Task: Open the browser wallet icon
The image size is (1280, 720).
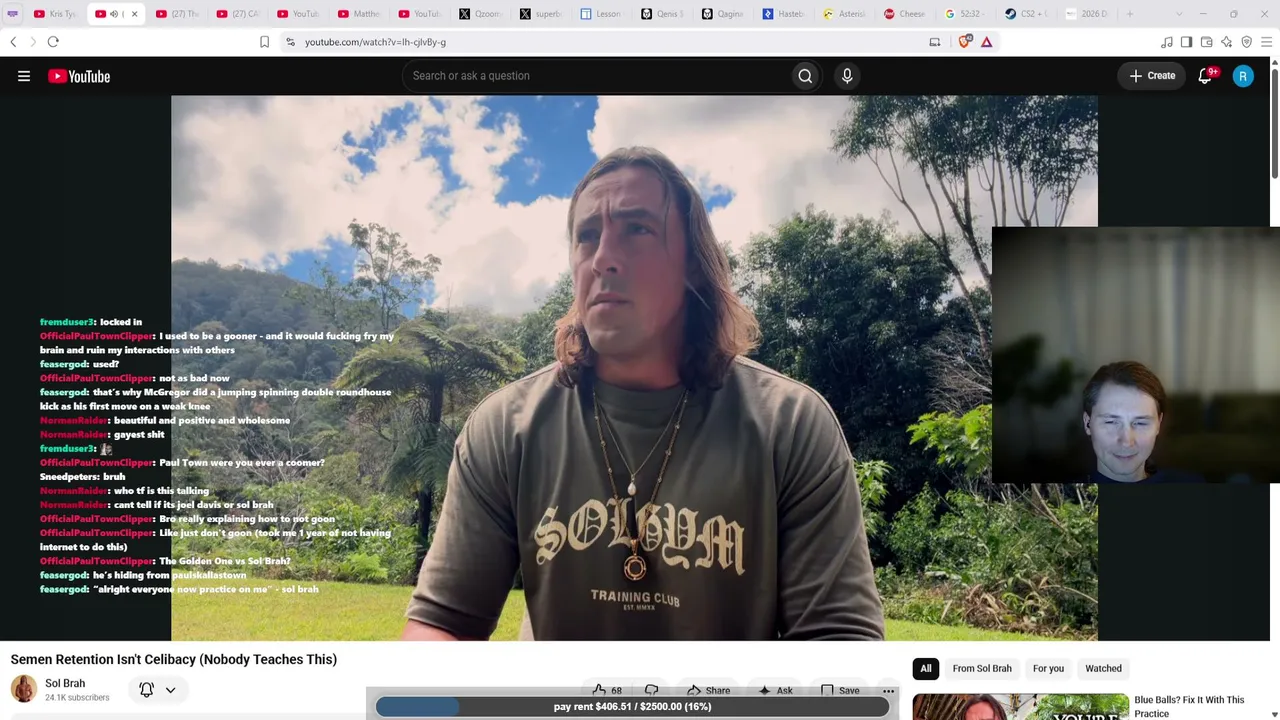Action: (x=1207, y=42)
